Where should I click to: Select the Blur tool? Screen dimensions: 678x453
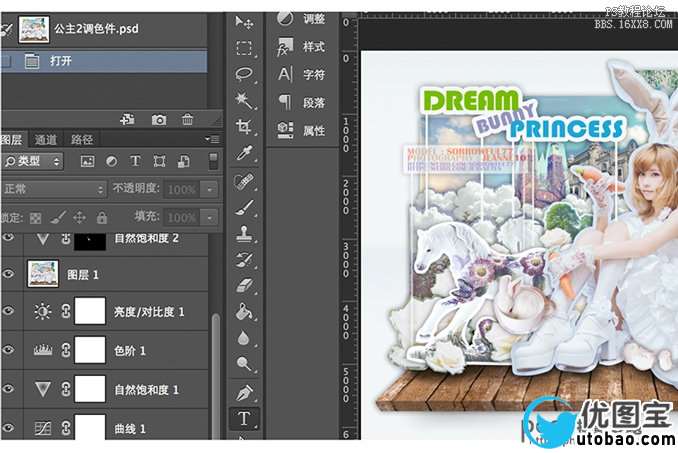click(244, 338)
